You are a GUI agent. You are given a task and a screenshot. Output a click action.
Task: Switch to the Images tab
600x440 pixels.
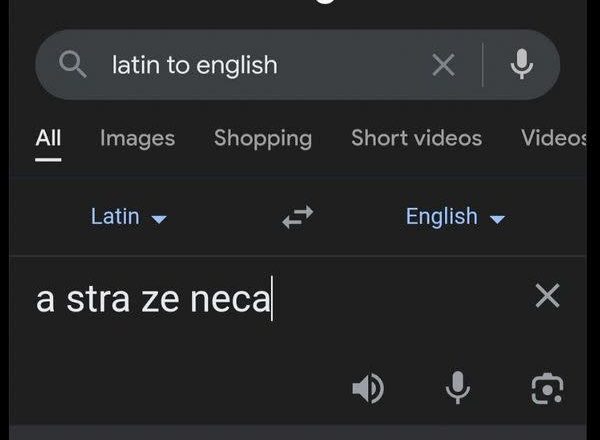coord(137,138)
